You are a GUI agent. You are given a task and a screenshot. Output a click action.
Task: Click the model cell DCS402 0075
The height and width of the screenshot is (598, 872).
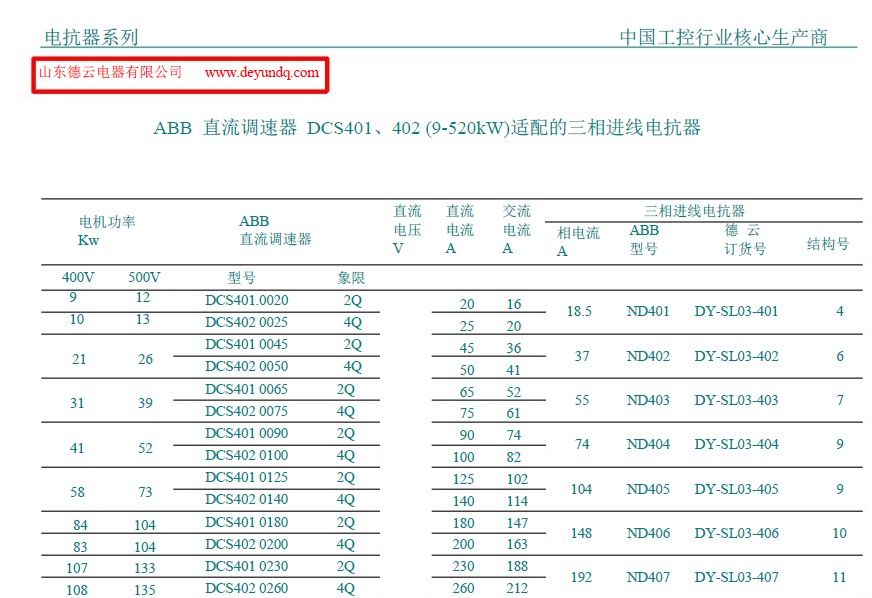pos(247,411)
